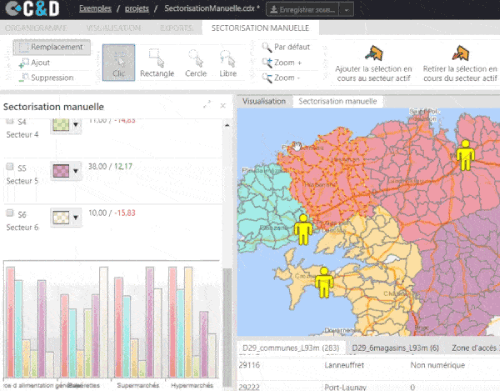Close the Sectorisation manuelle panel

click(223, 106)
